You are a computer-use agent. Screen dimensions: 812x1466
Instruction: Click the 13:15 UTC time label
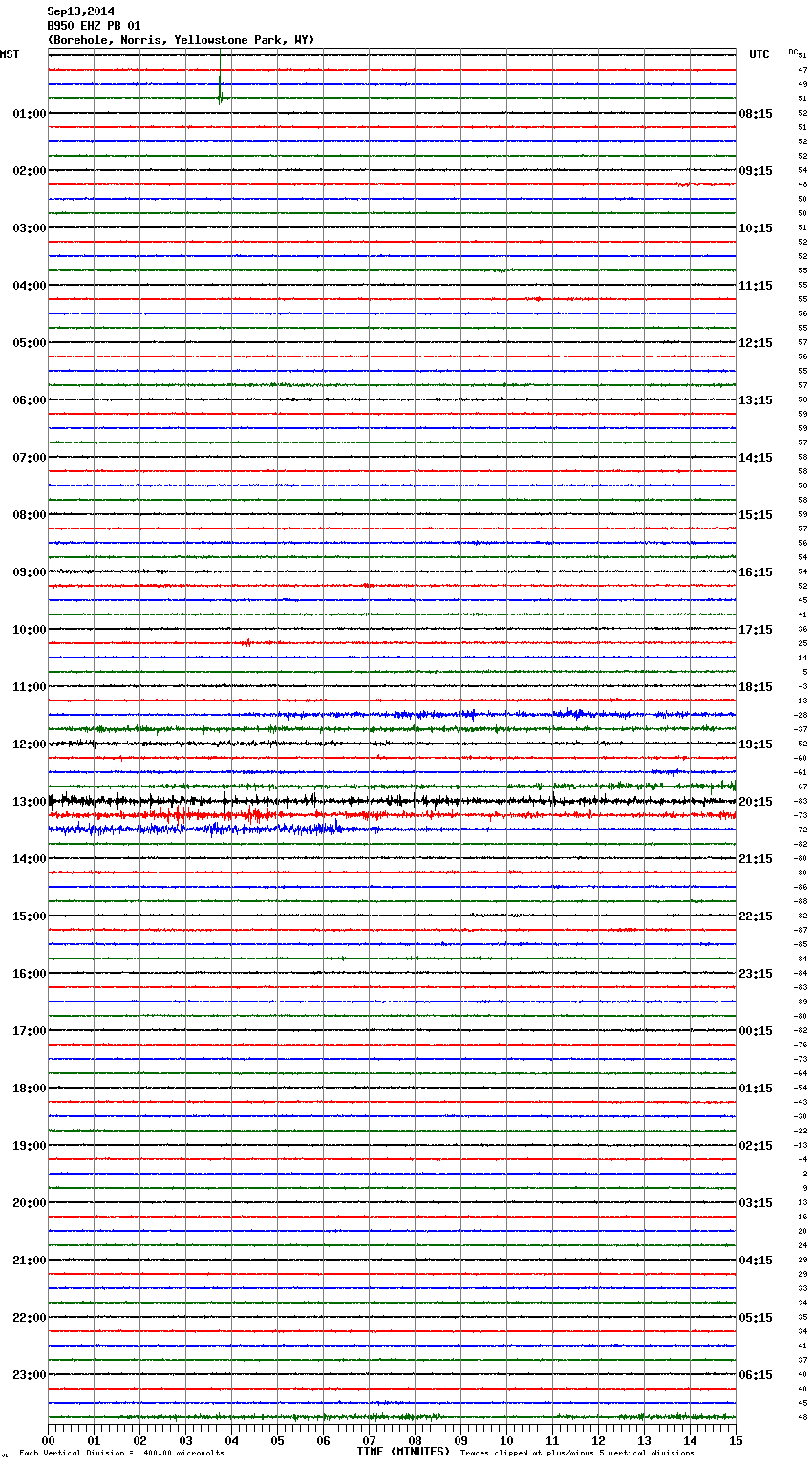coord(756,400)
